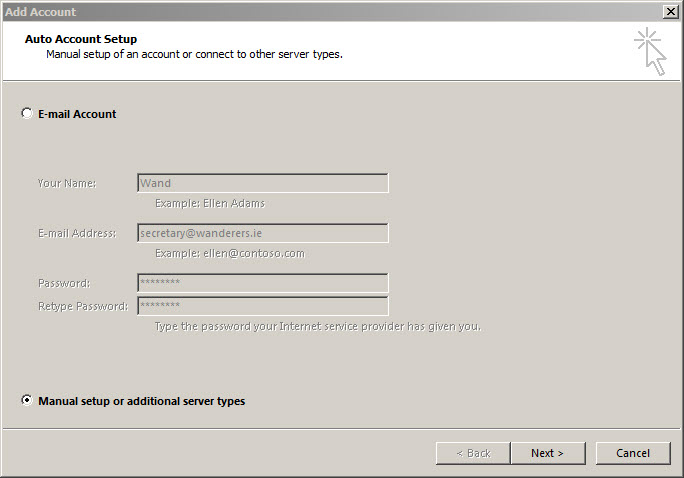
Task: Click the Auto Account Setup heading
Action: pos(81,39)
